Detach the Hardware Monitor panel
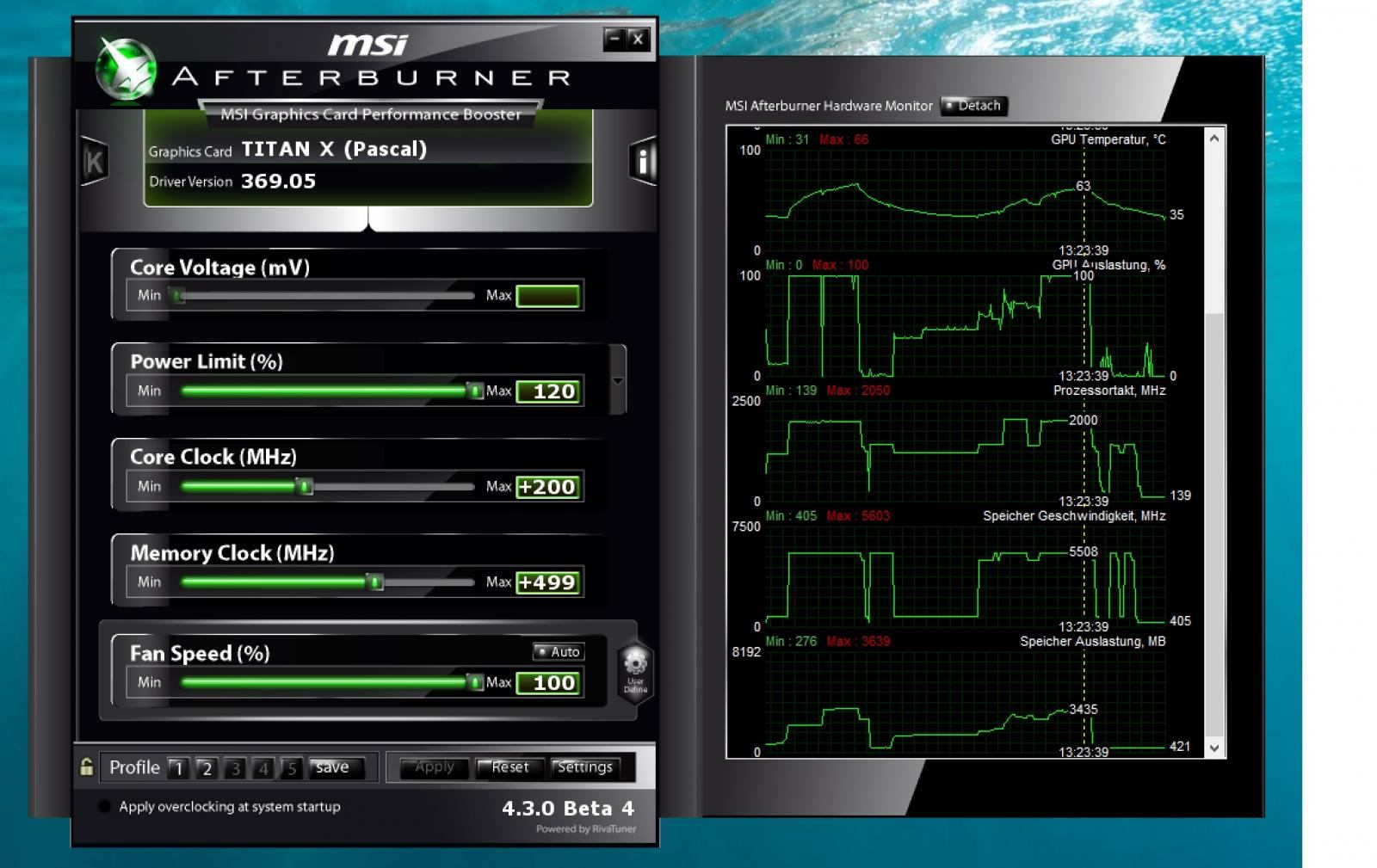Image resolution: width=1377 pixels, height=868 pixels. pos(973,106)
